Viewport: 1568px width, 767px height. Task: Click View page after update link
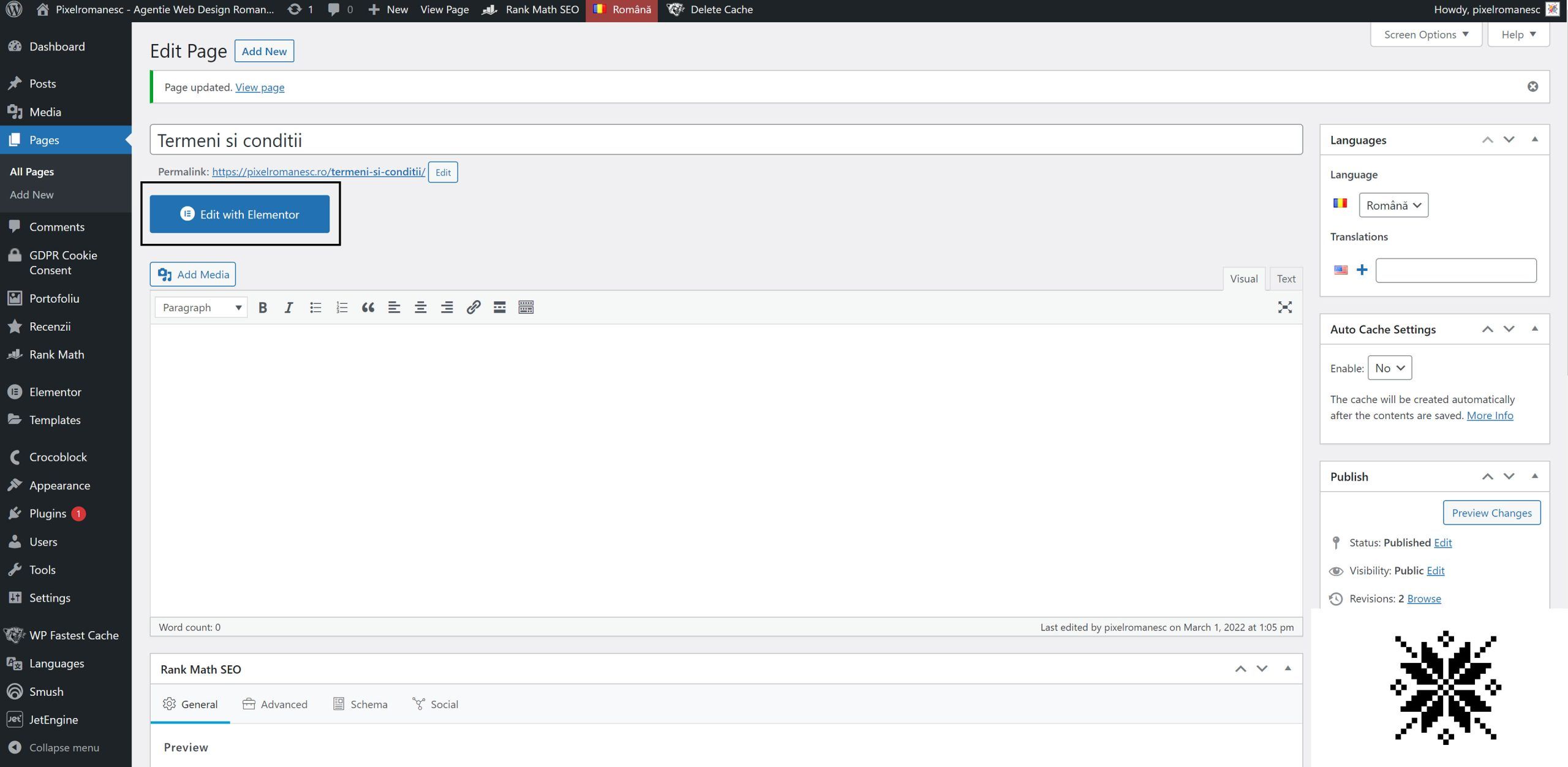click(x=259, y=87)
